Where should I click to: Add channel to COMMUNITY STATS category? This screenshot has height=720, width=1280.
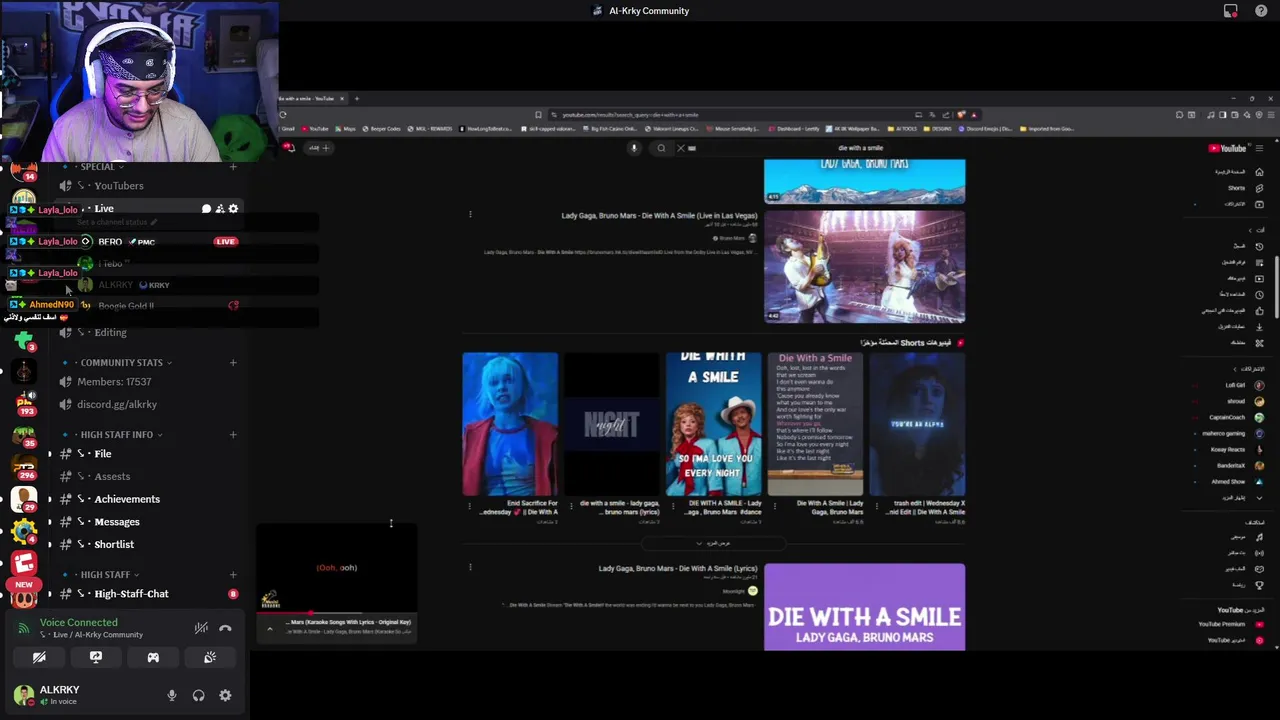click(x=233, y=362)
